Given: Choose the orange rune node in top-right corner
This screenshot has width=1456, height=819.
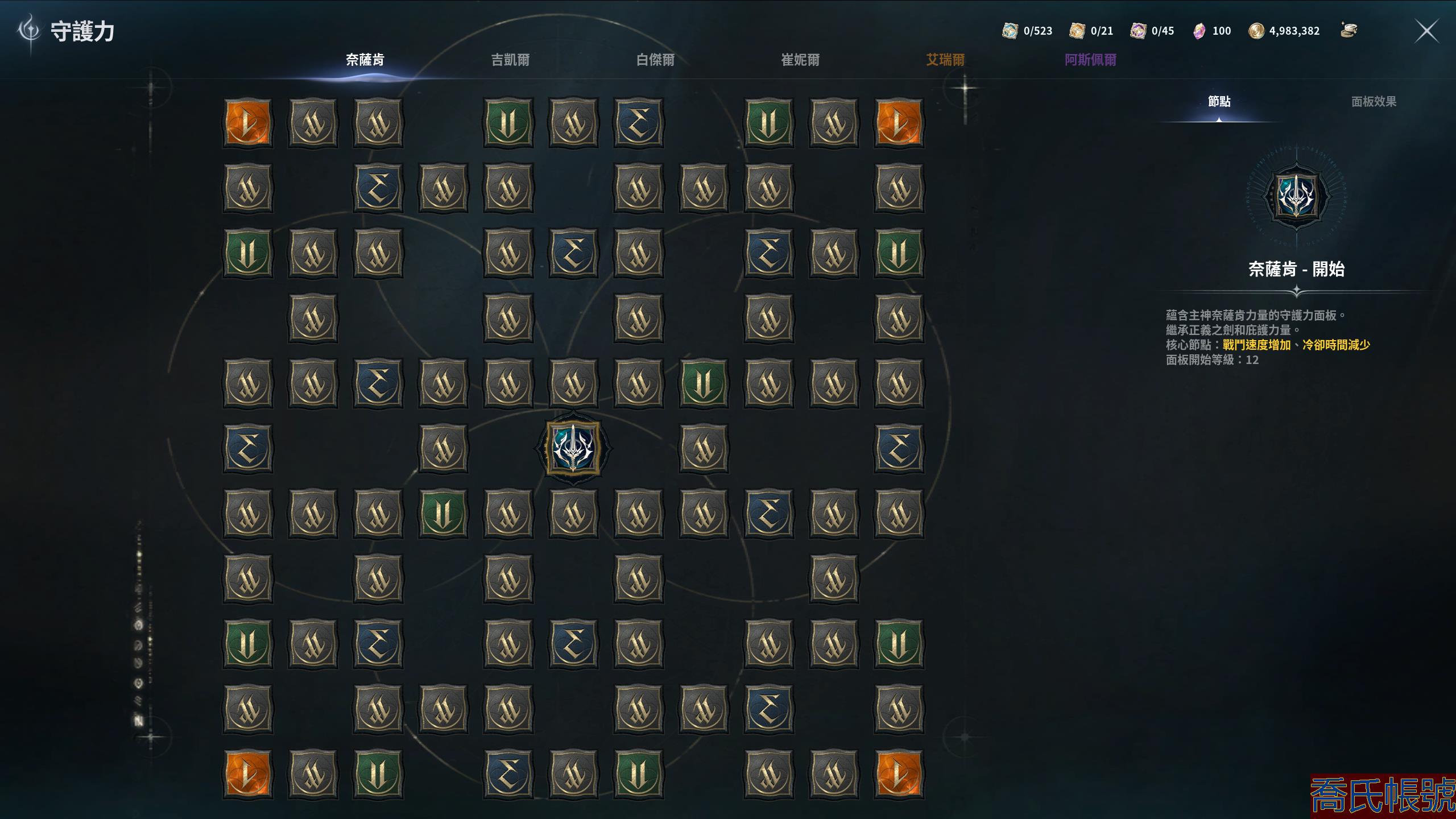Looking at the screenshot, I should pyautogui.click(x=899, y=123).
